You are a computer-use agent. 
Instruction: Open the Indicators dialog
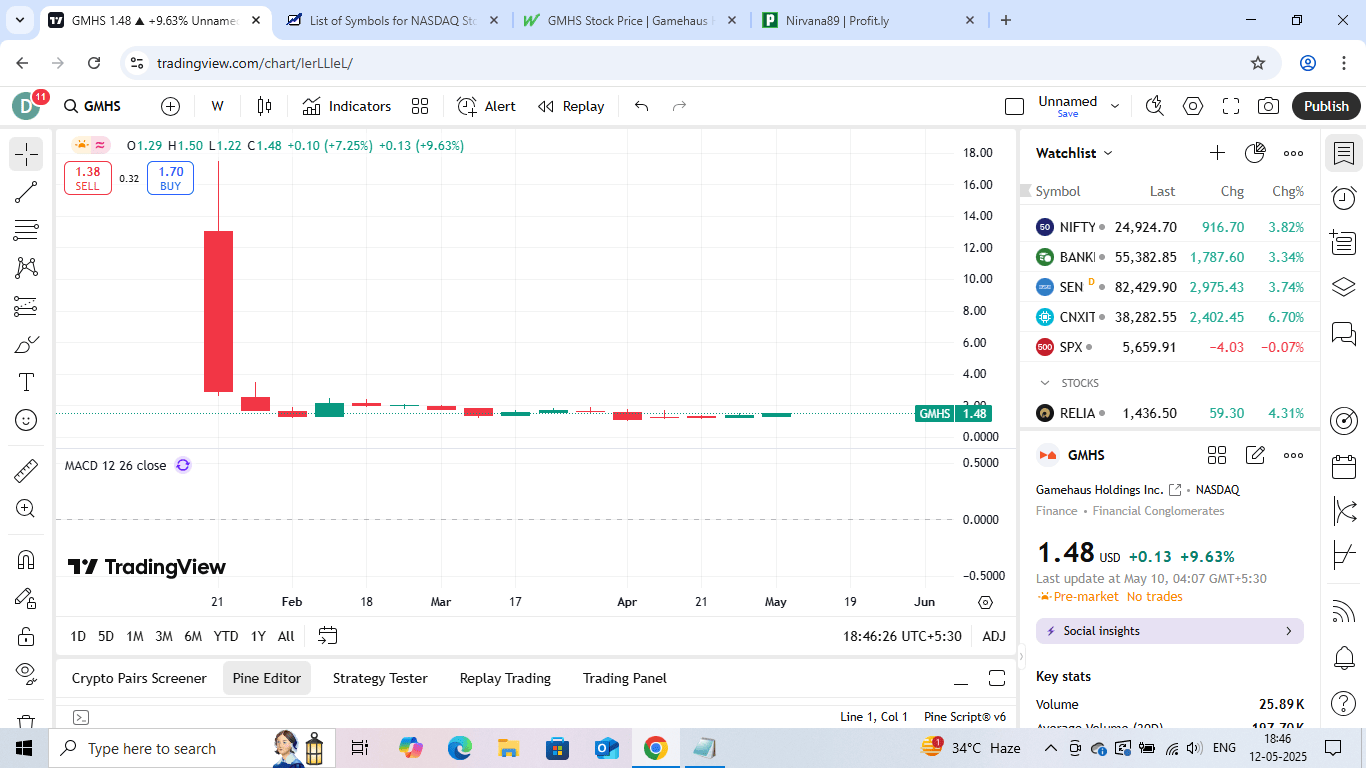pyautogui.click(x=346, y=106)
